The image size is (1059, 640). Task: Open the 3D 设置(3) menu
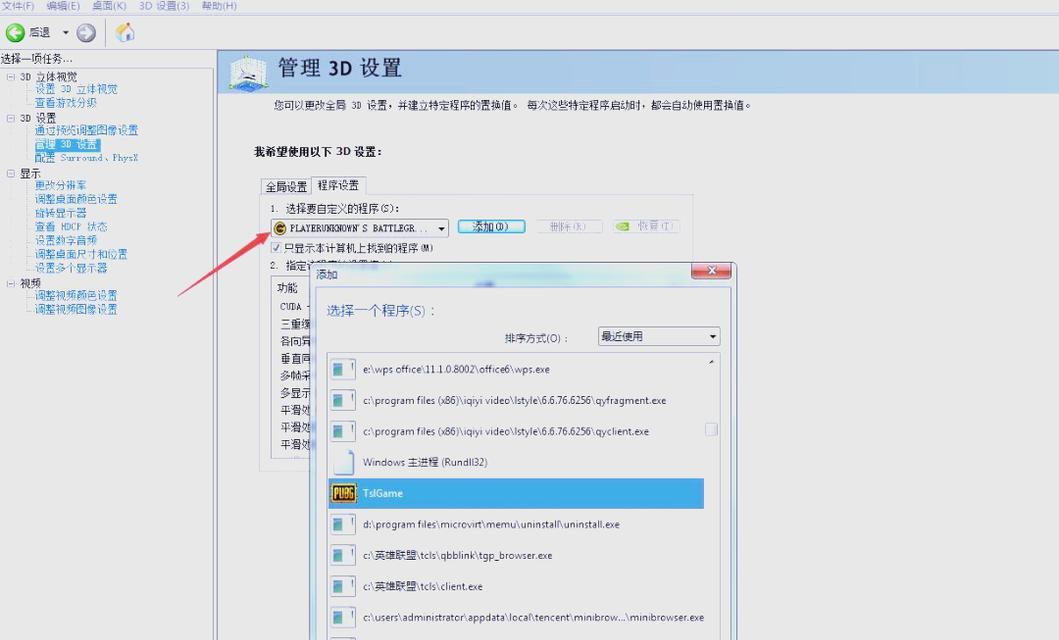point(164,5)
